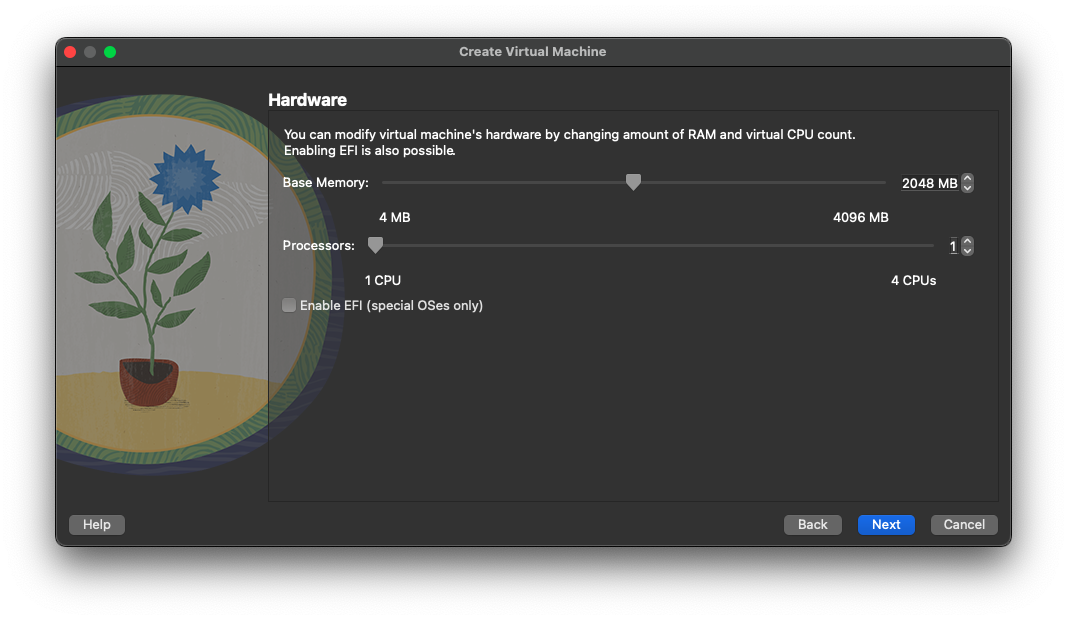1067x620 pixels.
Task: Click the 1 CPU minimum label
Action: tap(382, 280)
